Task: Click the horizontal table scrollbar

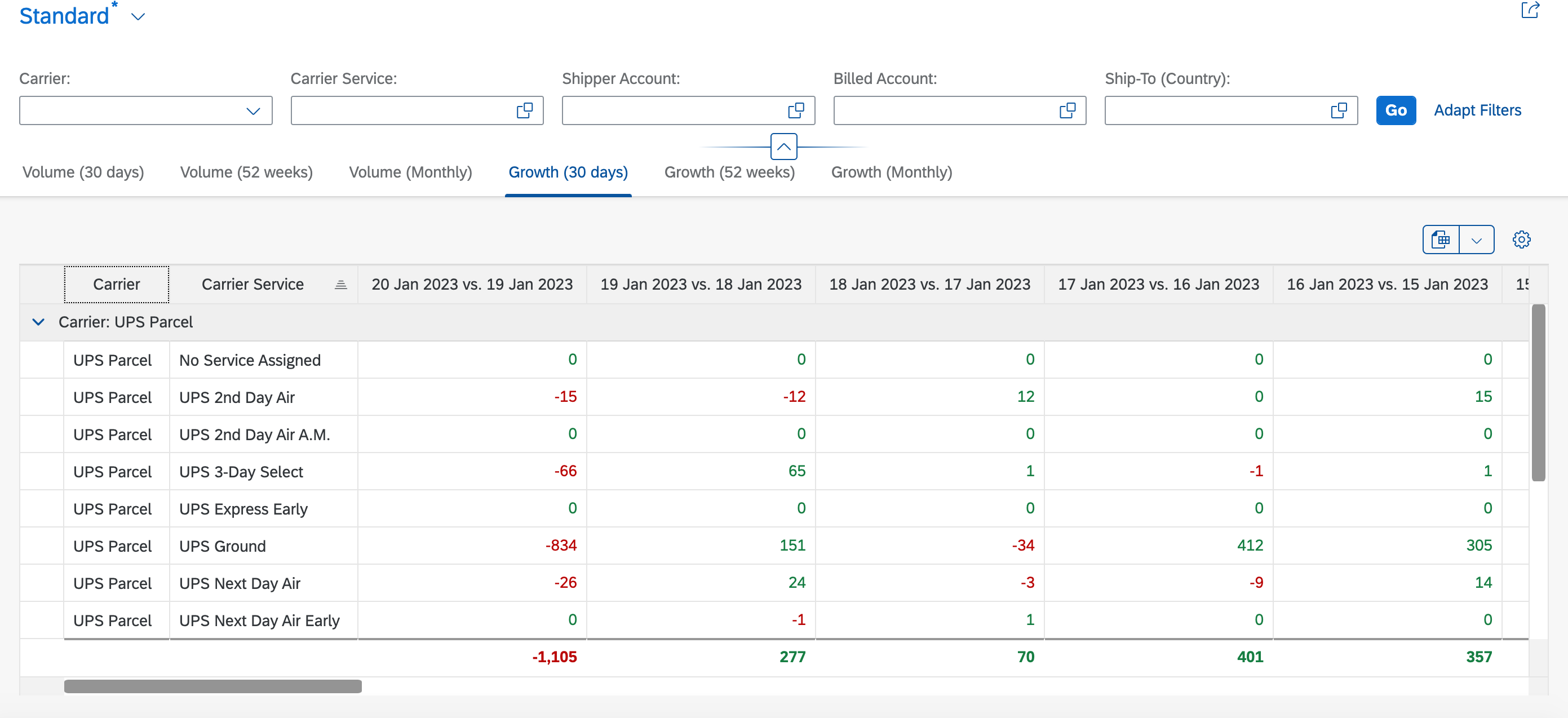Action: coord(213,686)
